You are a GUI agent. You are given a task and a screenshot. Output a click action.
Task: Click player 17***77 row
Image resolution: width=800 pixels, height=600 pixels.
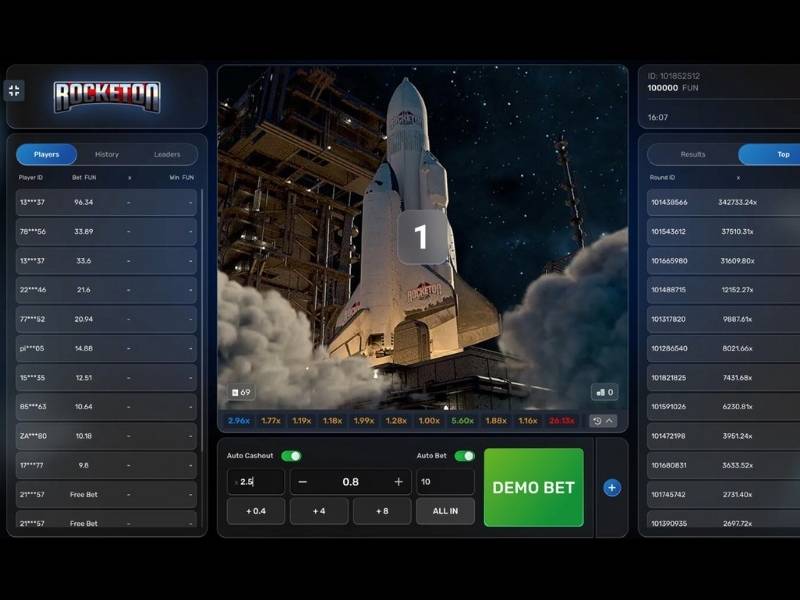tap(106, 465)
